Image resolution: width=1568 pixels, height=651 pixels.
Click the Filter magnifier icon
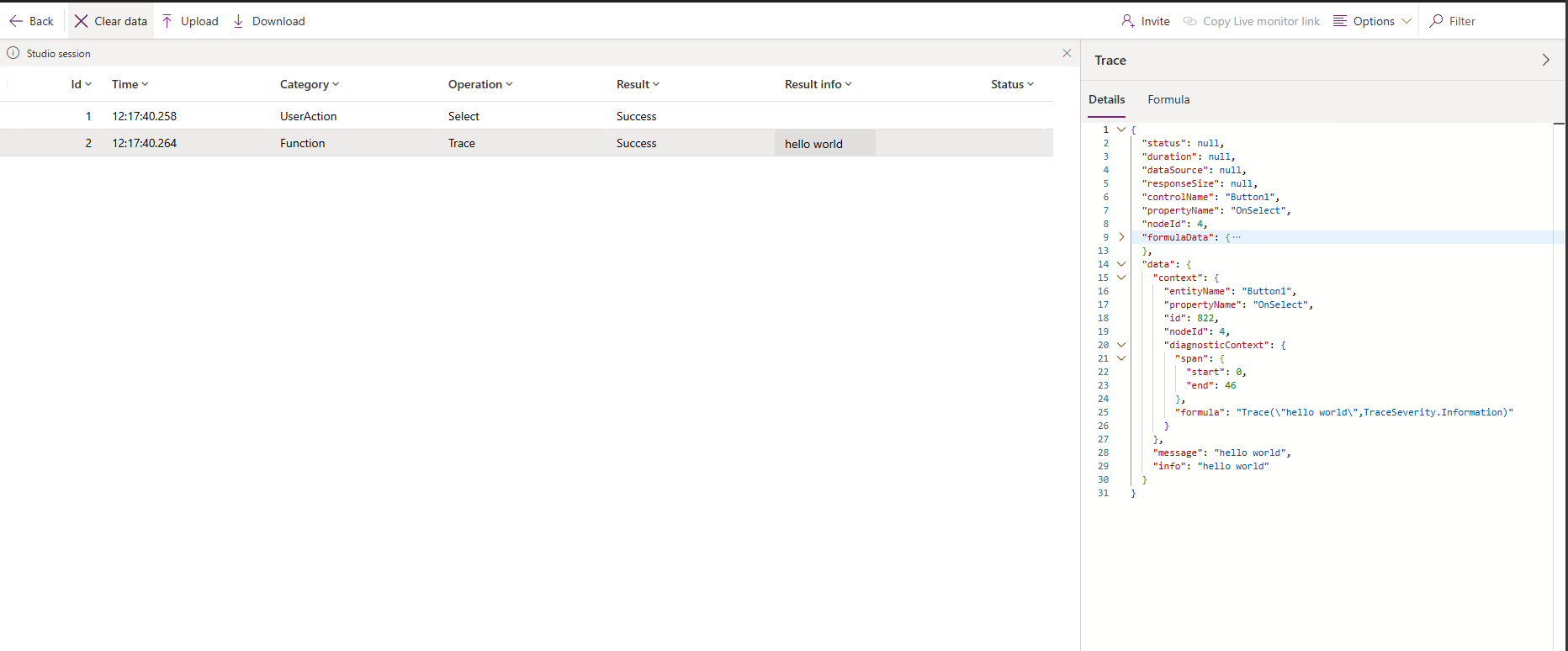[1437, 21]
